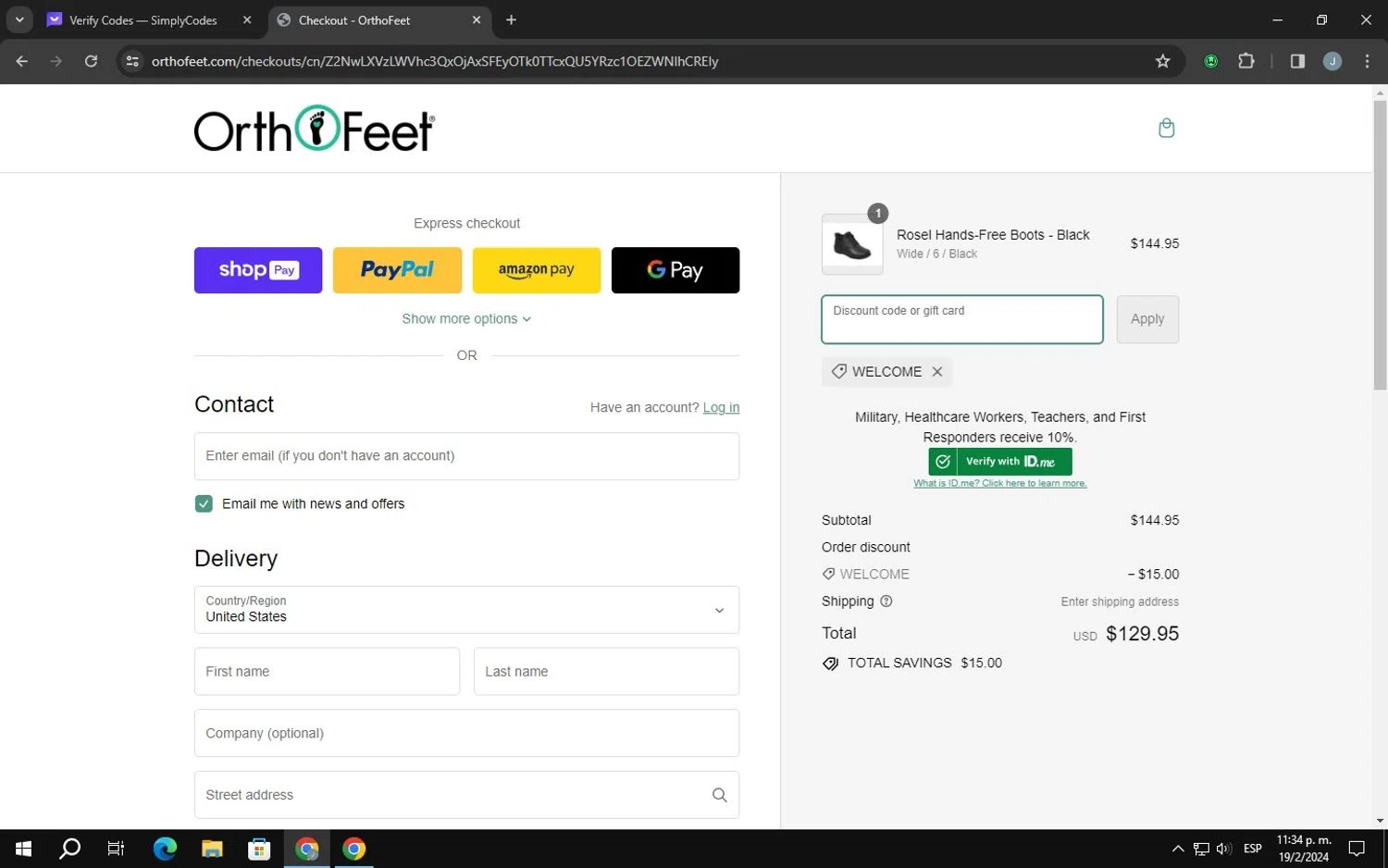Open Microsoft Store from the taskbar
Screen dimensions: 1388x868
[x=259, y=849]
